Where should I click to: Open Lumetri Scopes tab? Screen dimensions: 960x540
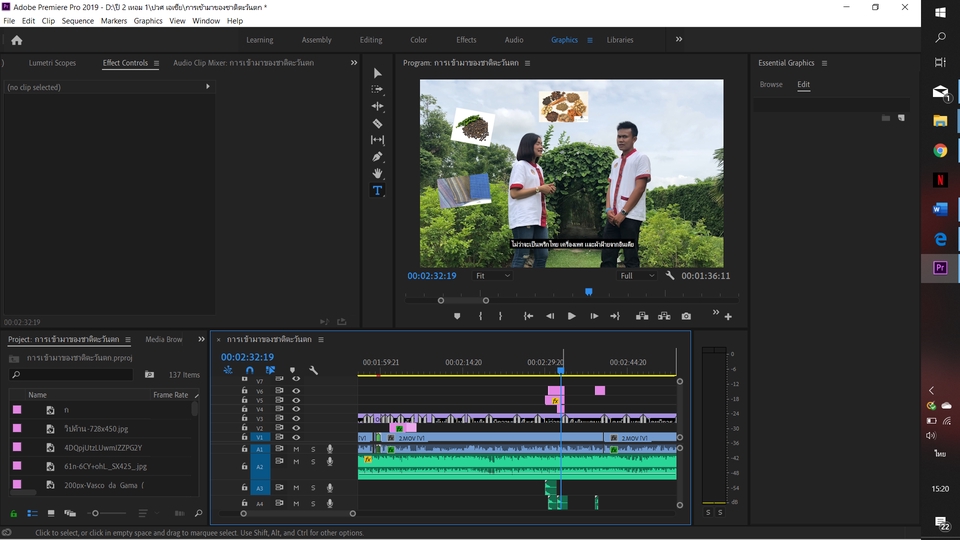(52, 62)
